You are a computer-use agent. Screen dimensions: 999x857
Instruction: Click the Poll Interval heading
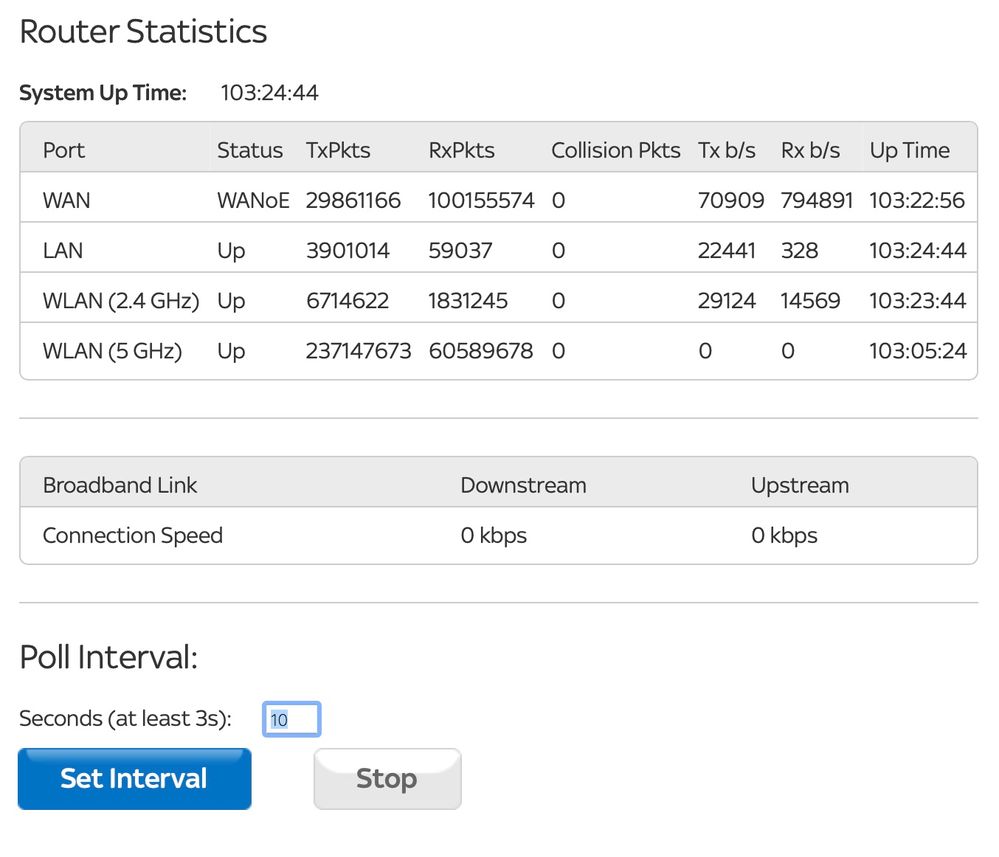(108, 657)
